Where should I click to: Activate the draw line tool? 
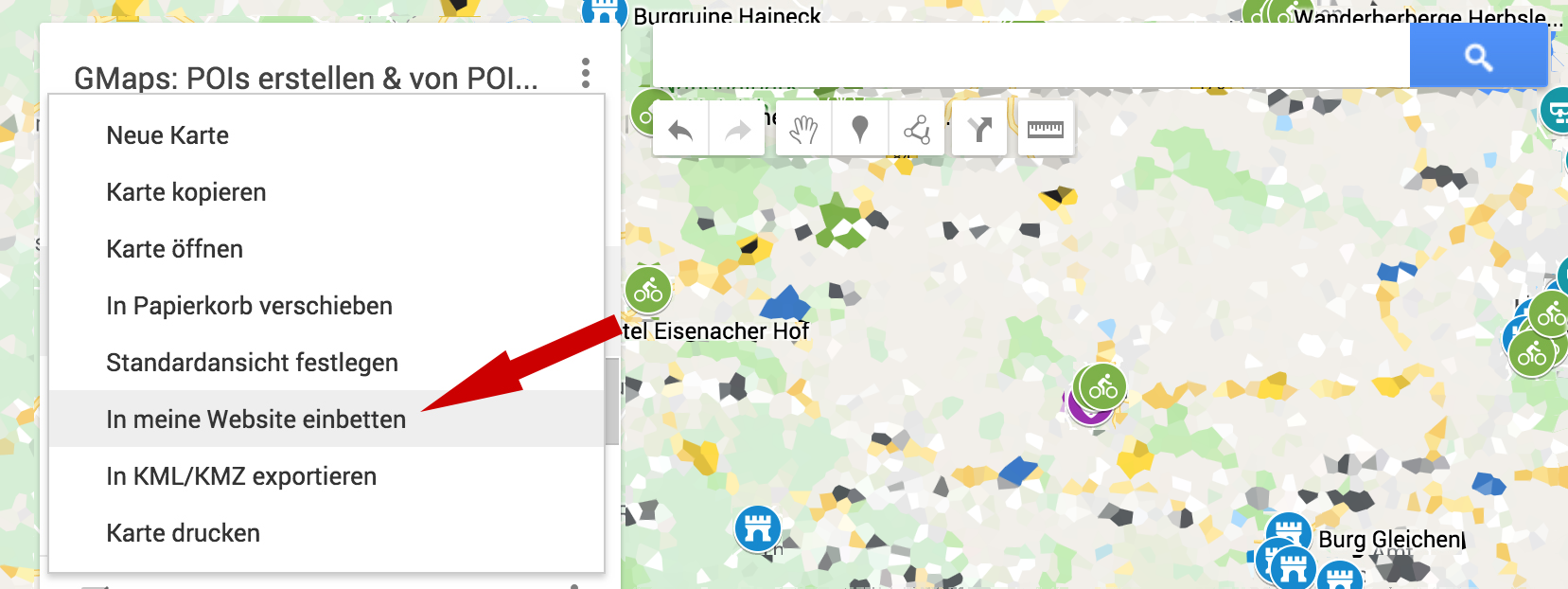(x=916, y=129)
